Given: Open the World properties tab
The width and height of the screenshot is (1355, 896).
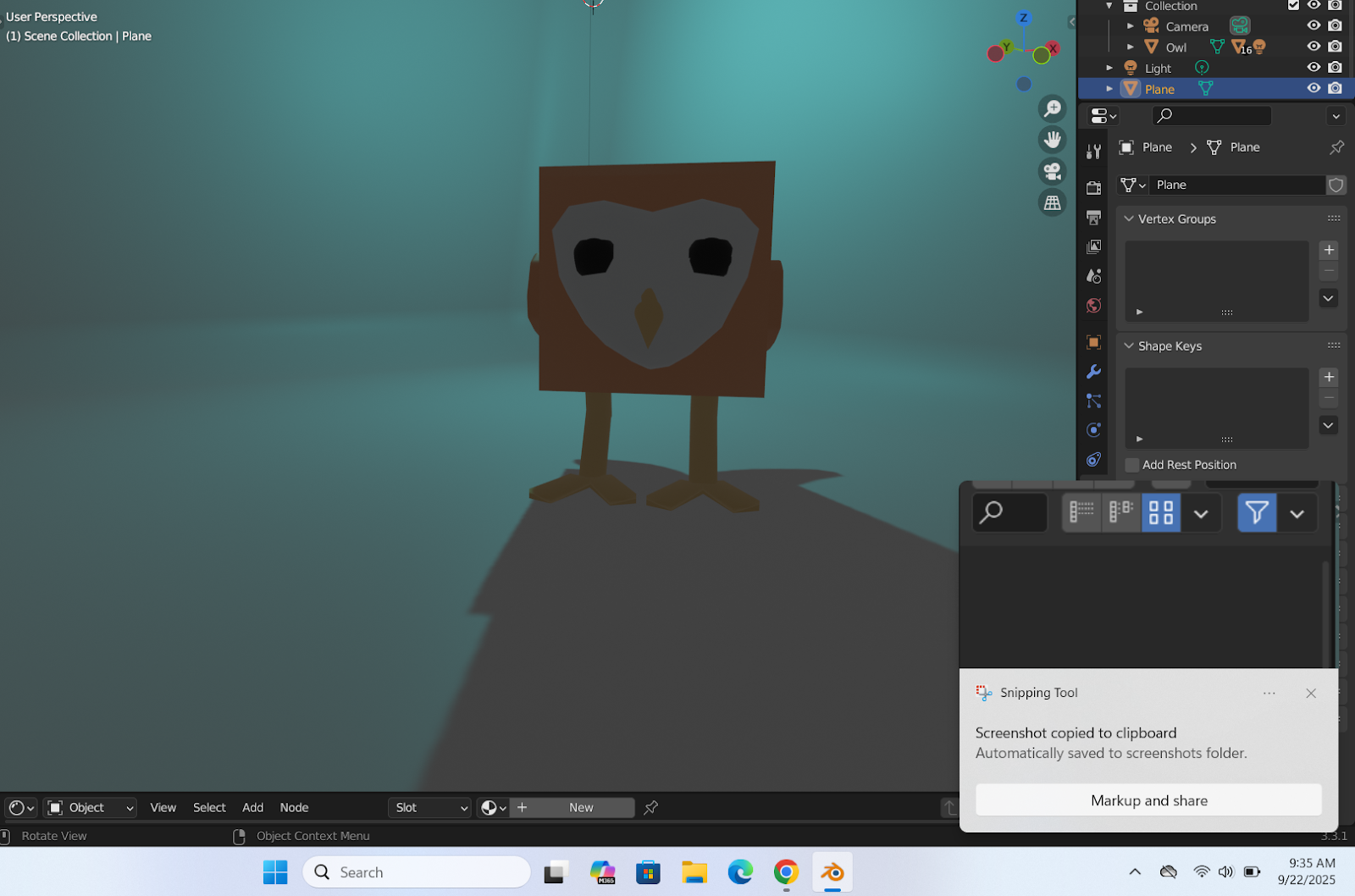Looking at the screenshot, I should tap(1093, 306).
